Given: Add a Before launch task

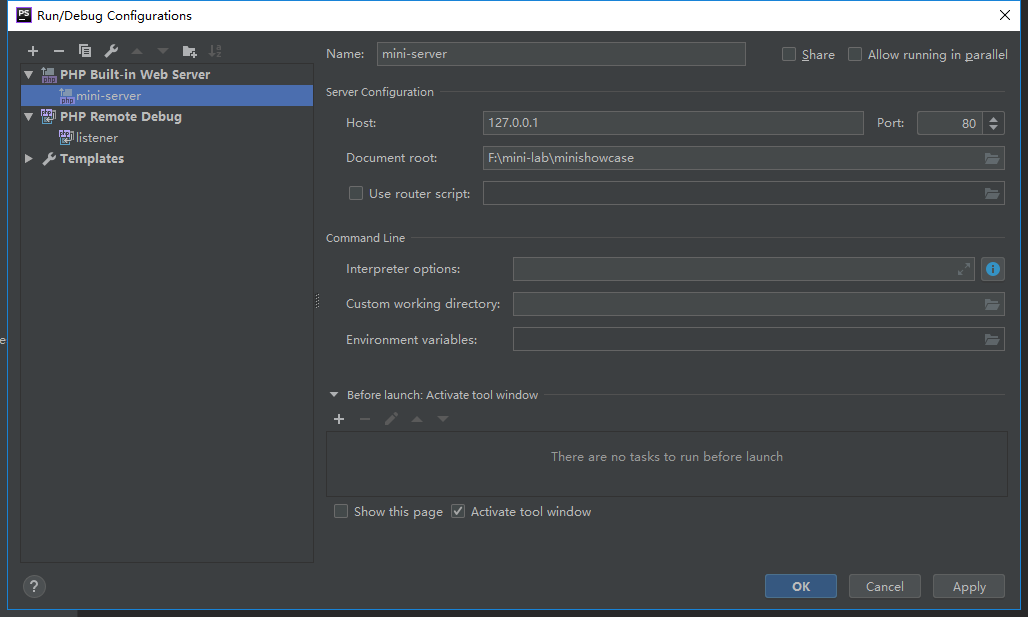Looking at the screenshot, I should click(339, 419).
